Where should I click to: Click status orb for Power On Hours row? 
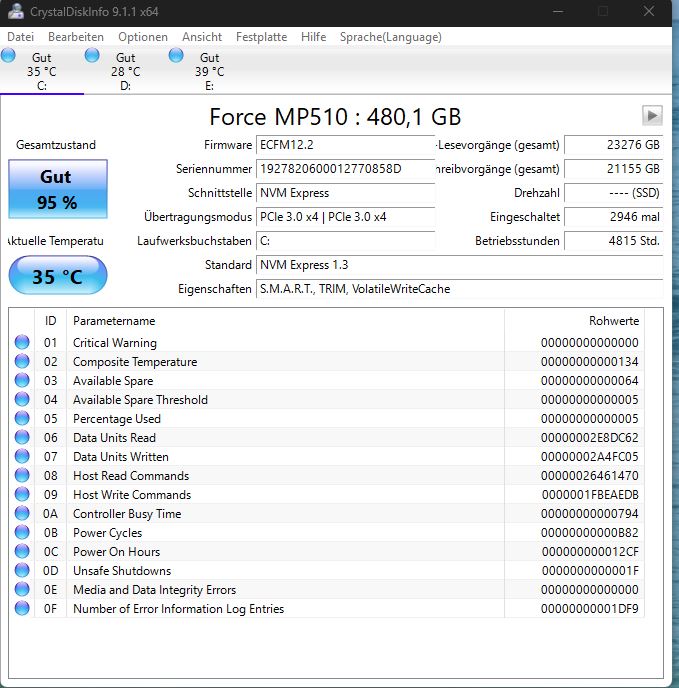coord(22,551)
